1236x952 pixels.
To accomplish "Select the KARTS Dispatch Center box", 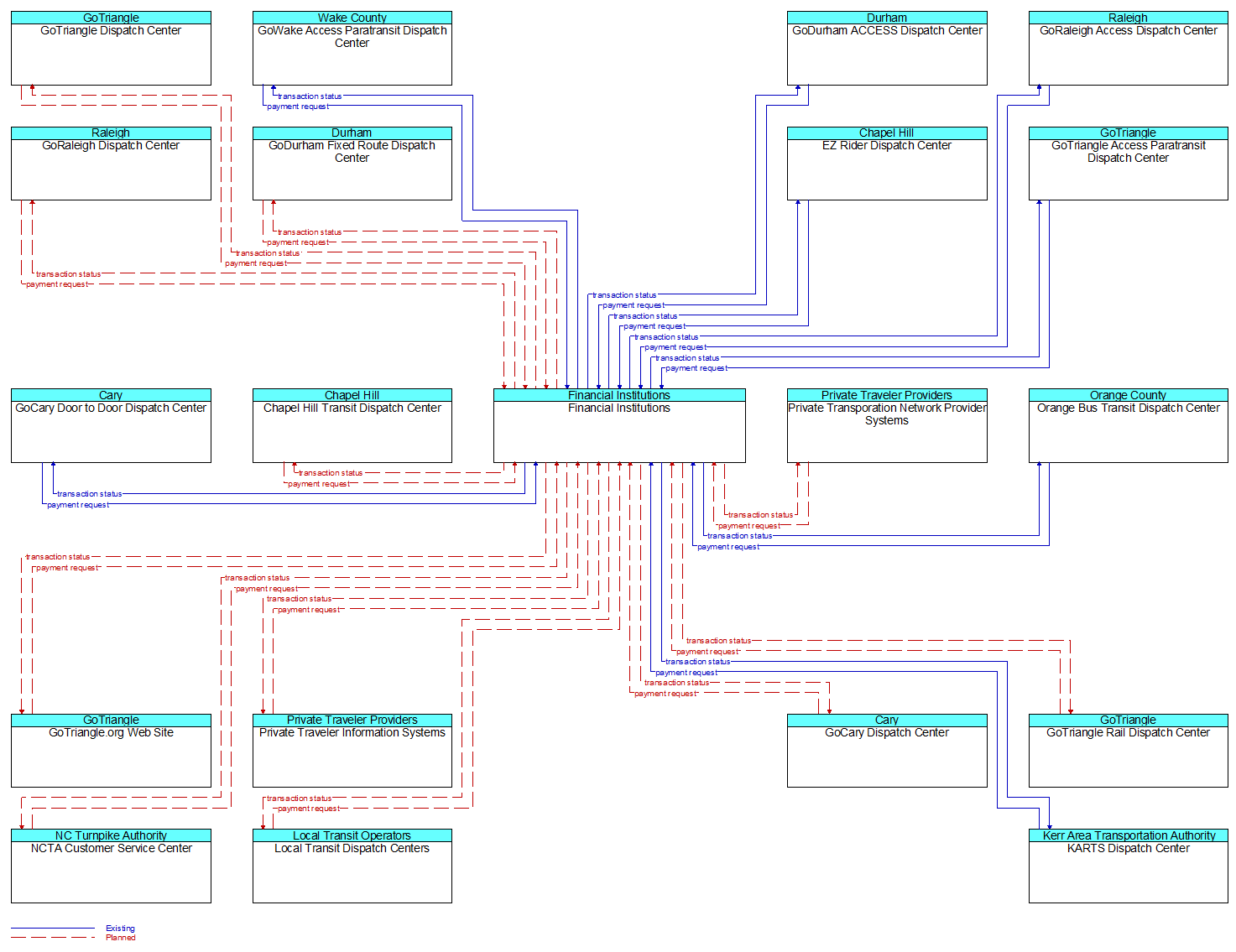I will pyautogui.click(x=1129, y=866).
